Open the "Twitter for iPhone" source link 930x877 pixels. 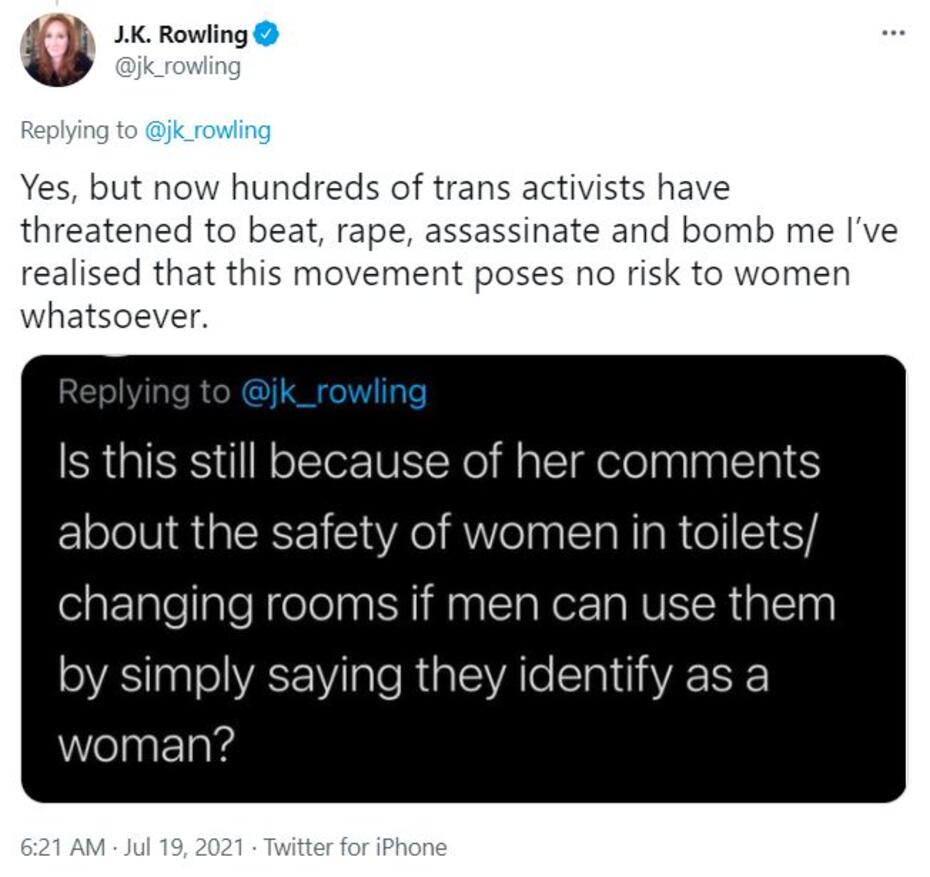tap(353, 847)
